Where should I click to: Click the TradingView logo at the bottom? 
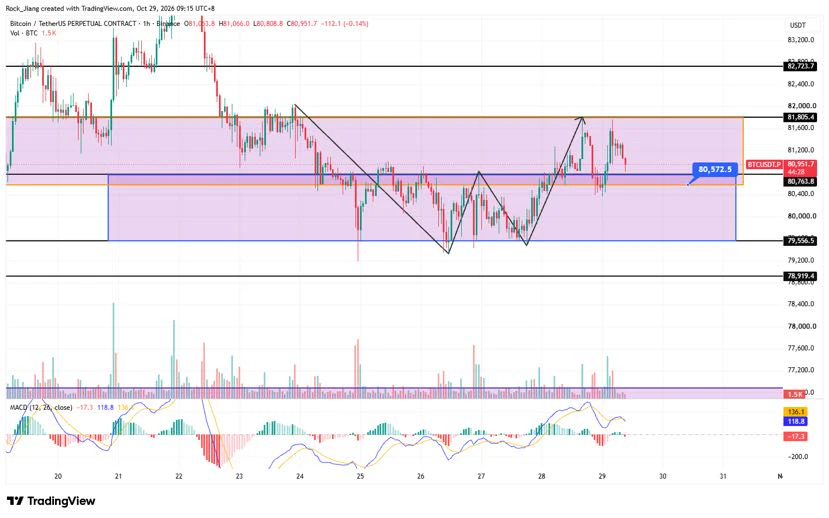[x=51, y=501]
